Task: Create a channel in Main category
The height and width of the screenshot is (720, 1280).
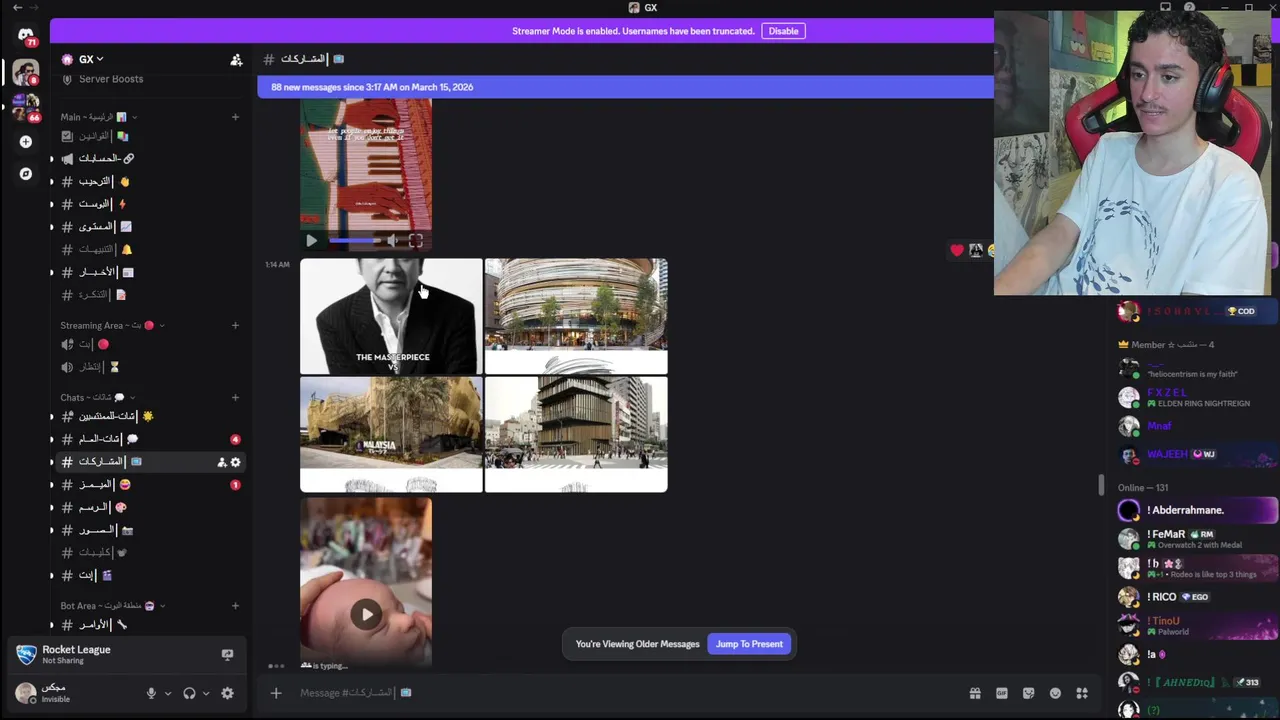Action: coord(235,117)
